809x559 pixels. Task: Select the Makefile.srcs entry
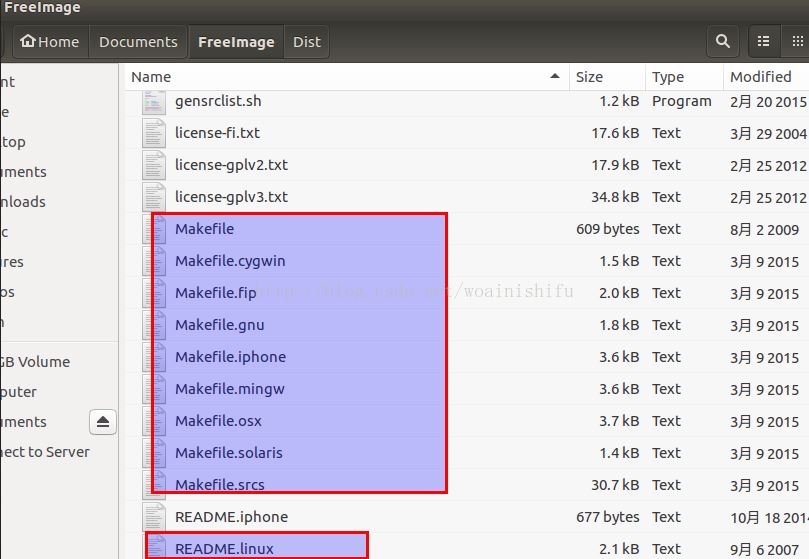click(220, 485)
